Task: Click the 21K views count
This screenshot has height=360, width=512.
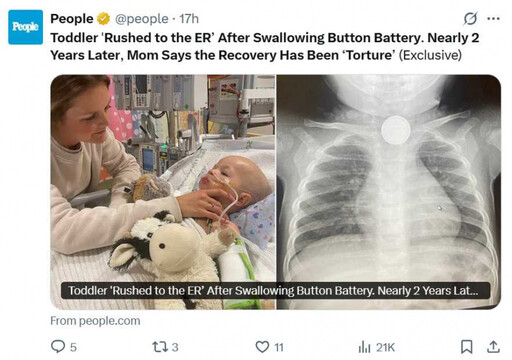Action: pos(385,347)
